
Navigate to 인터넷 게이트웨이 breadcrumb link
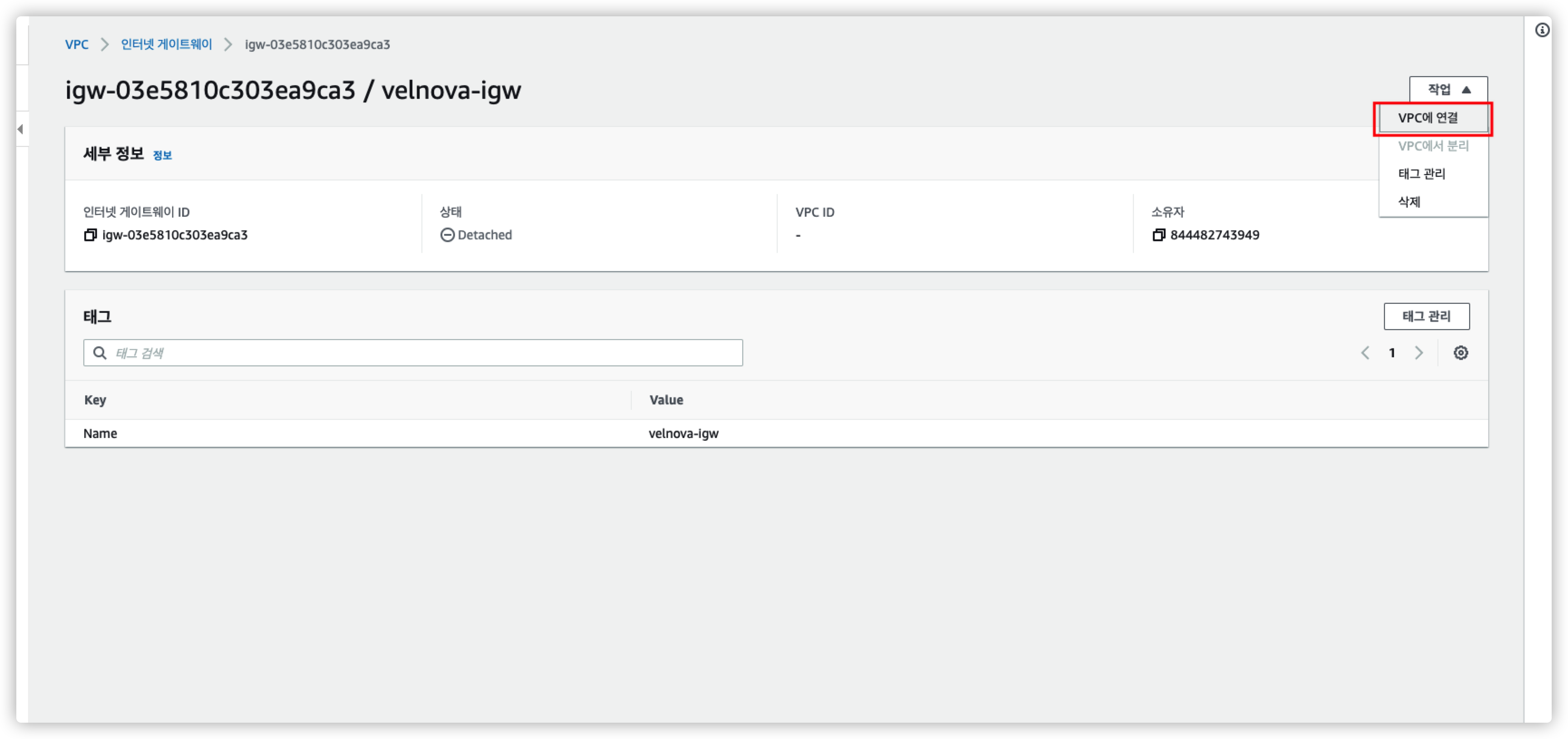click(166, 44)
